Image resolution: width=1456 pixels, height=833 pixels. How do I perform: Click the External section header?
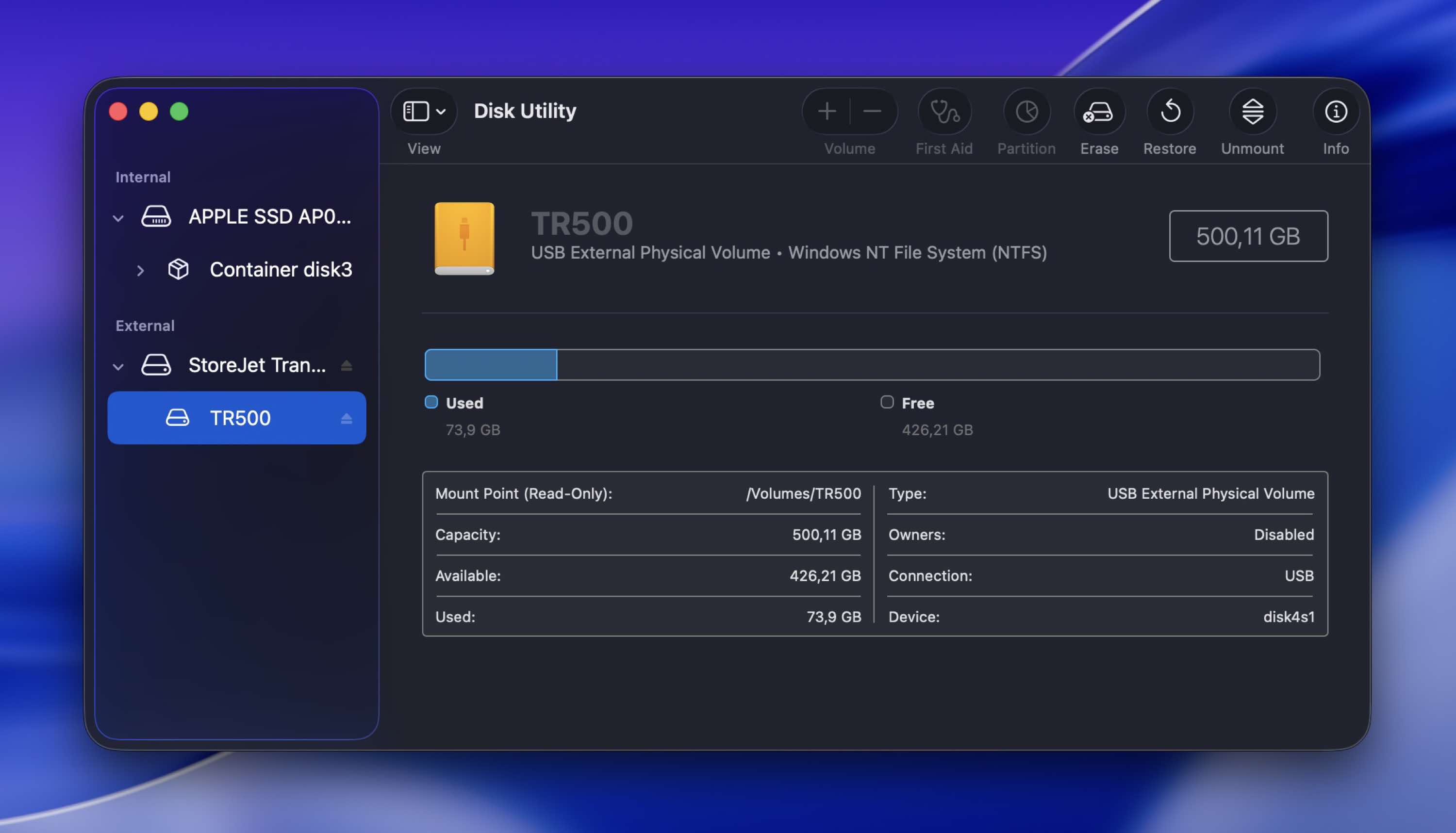coord(145,326)
